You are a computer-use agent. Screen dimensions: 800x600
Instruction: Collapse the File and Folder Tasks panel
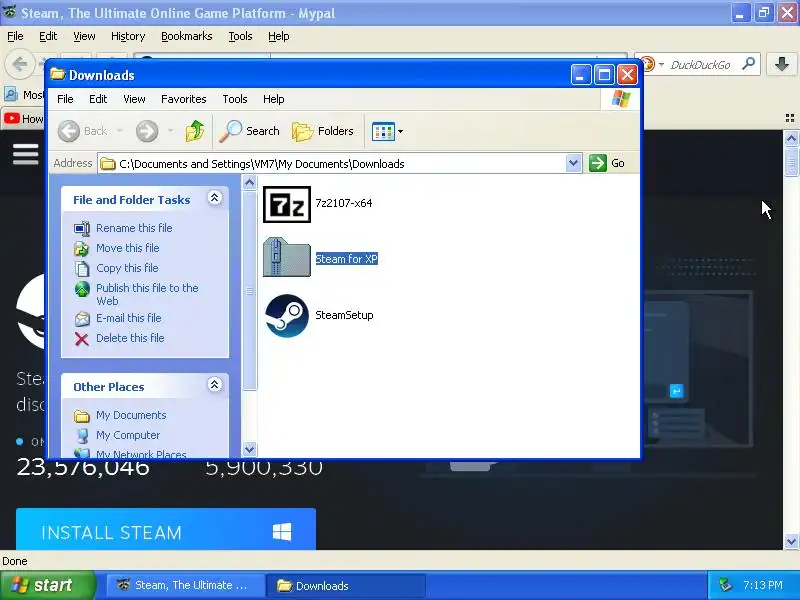tap(215, 198)
